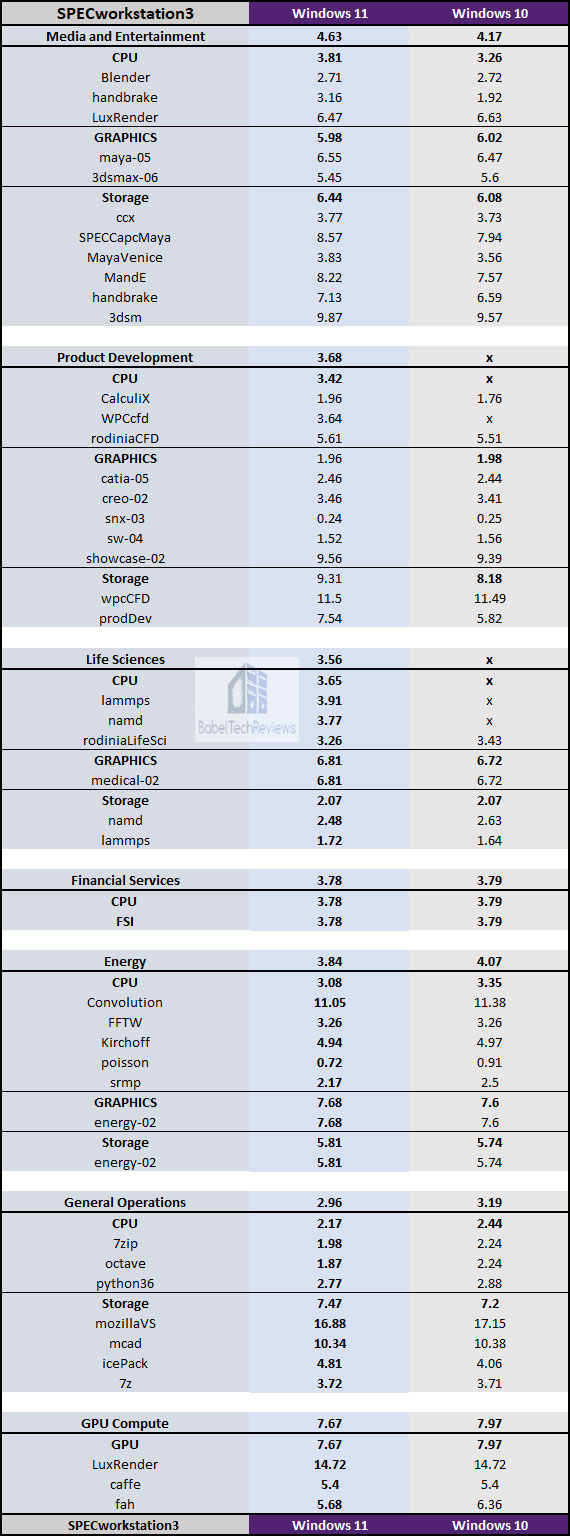Select the Life Sciences section heading
This screenshot has height=1536, width=570.
click(x=125, y=660)
